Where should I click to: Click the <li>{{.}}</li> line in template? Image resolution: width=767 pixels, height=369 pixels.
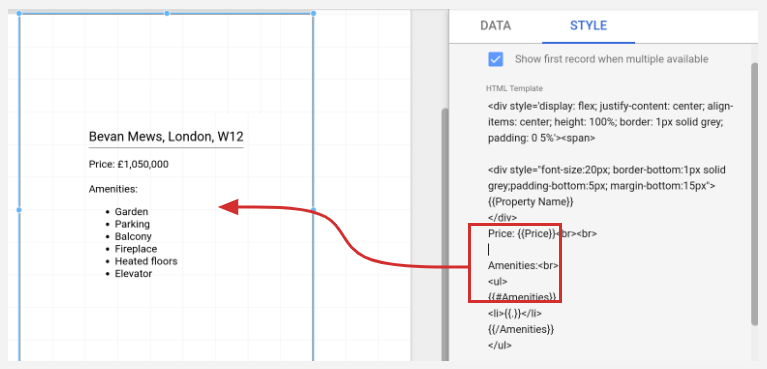515,313
